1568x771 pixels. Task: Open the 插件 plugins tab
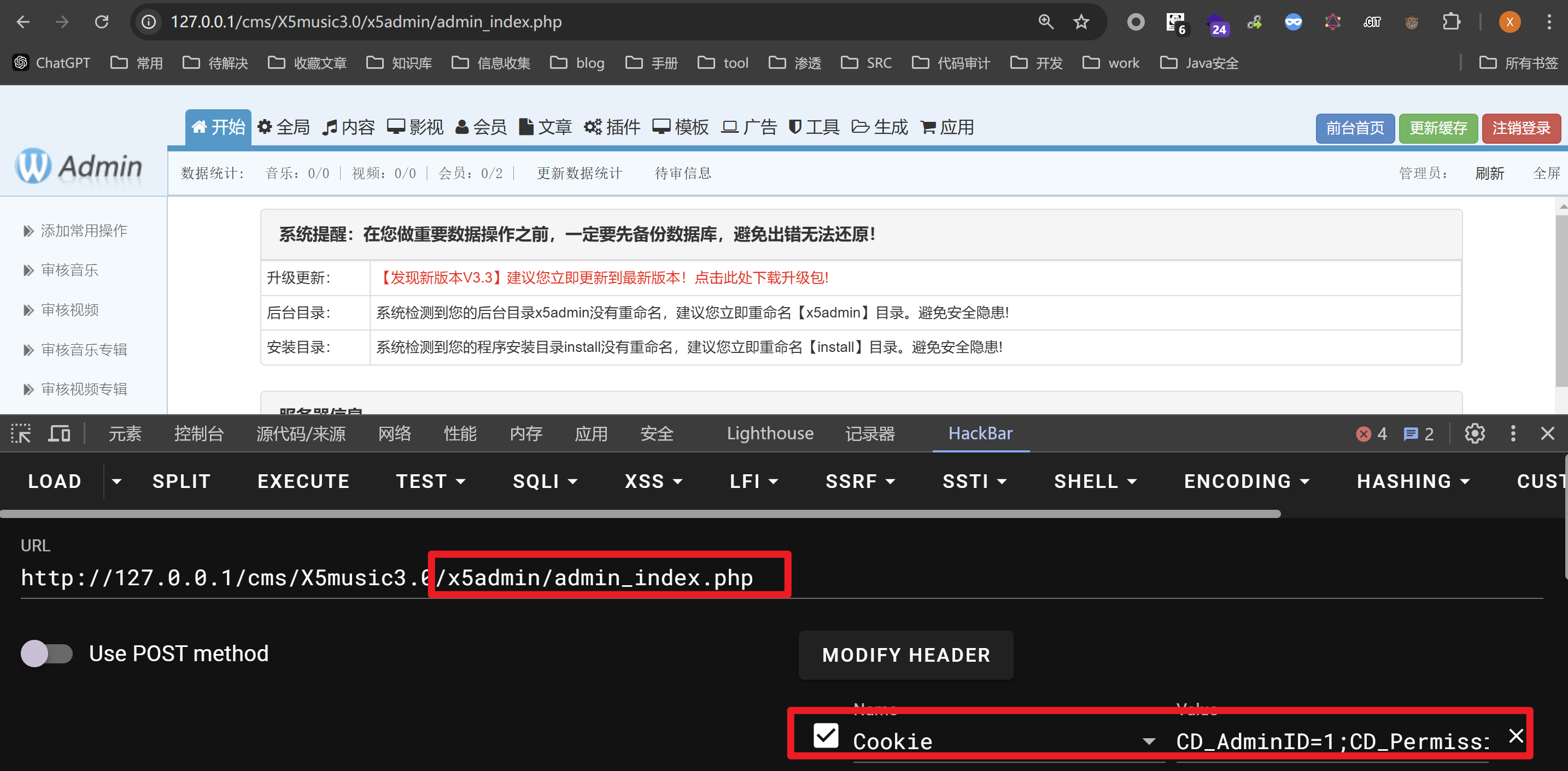(x=612, y=127)
